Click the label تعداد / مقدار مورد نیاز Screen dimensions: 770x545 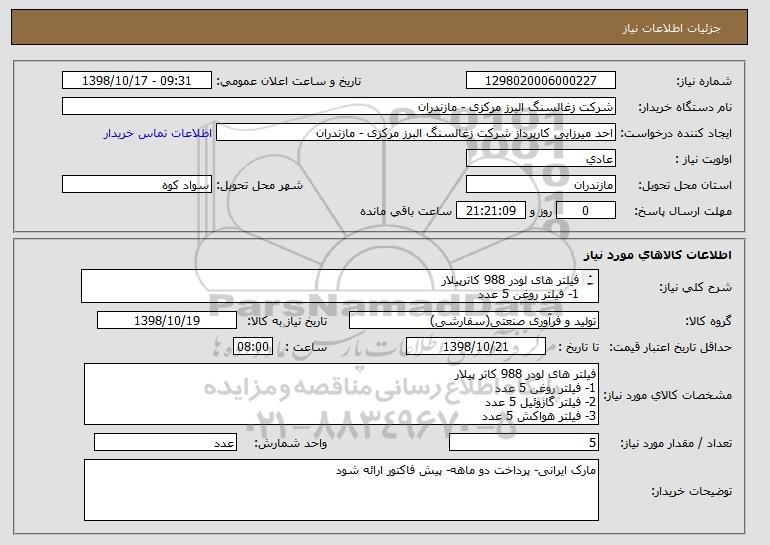tap(676, 443)
